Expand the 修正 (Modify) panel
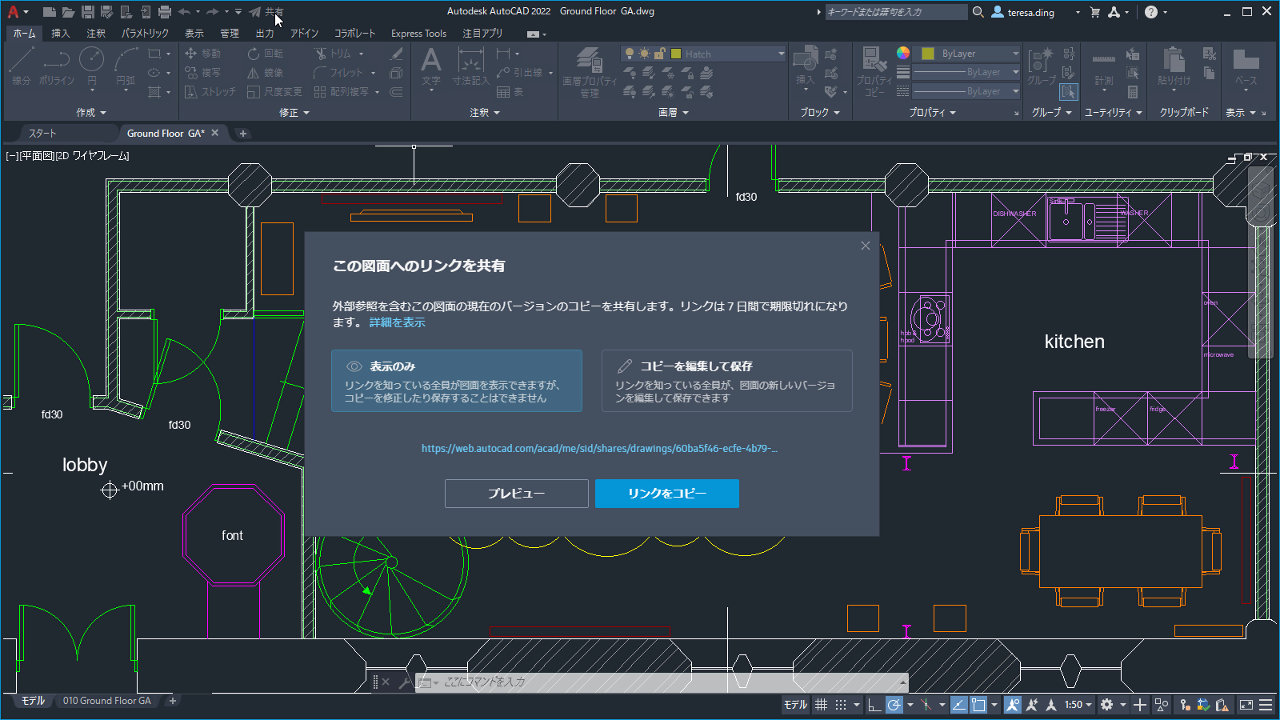 pos(294,113)
